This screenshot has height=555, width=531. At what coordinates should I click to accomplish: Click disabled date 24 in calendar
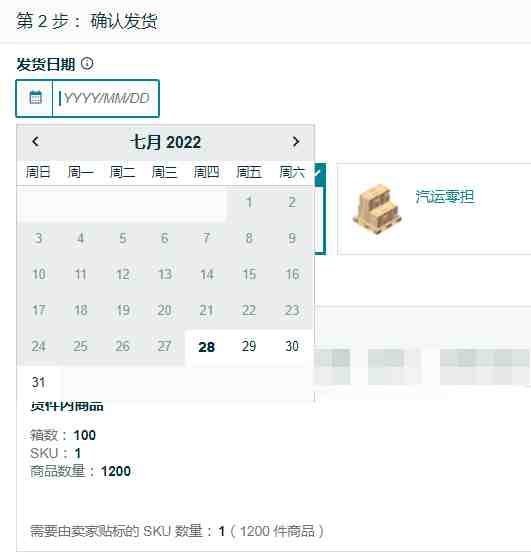tap(38, 346)
